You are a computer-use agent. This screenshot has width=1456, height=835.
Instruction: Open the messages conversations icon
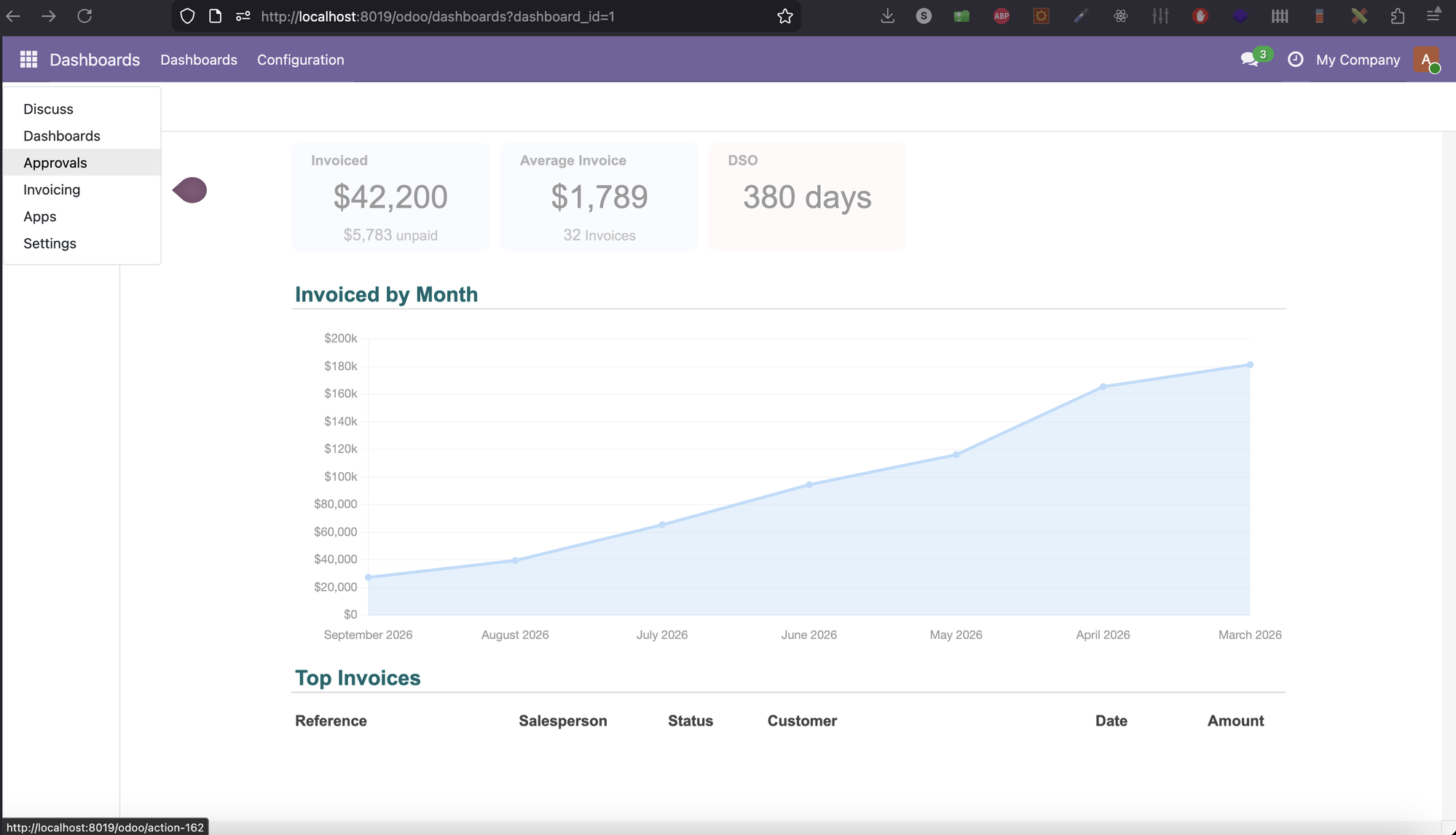(1249, 60)
